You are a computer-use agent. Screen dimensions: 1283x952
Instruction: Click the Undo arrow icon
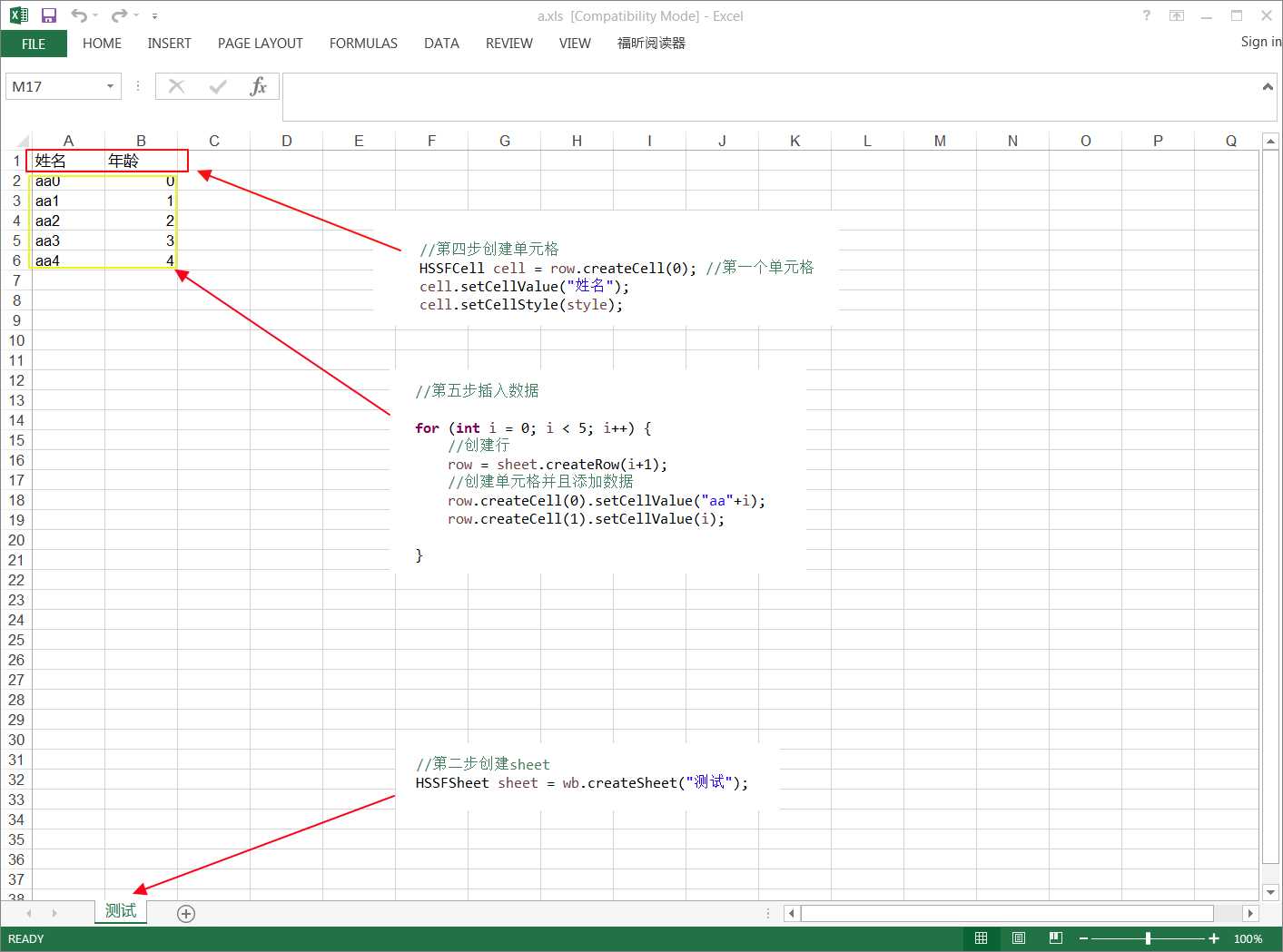click(79, 15)
